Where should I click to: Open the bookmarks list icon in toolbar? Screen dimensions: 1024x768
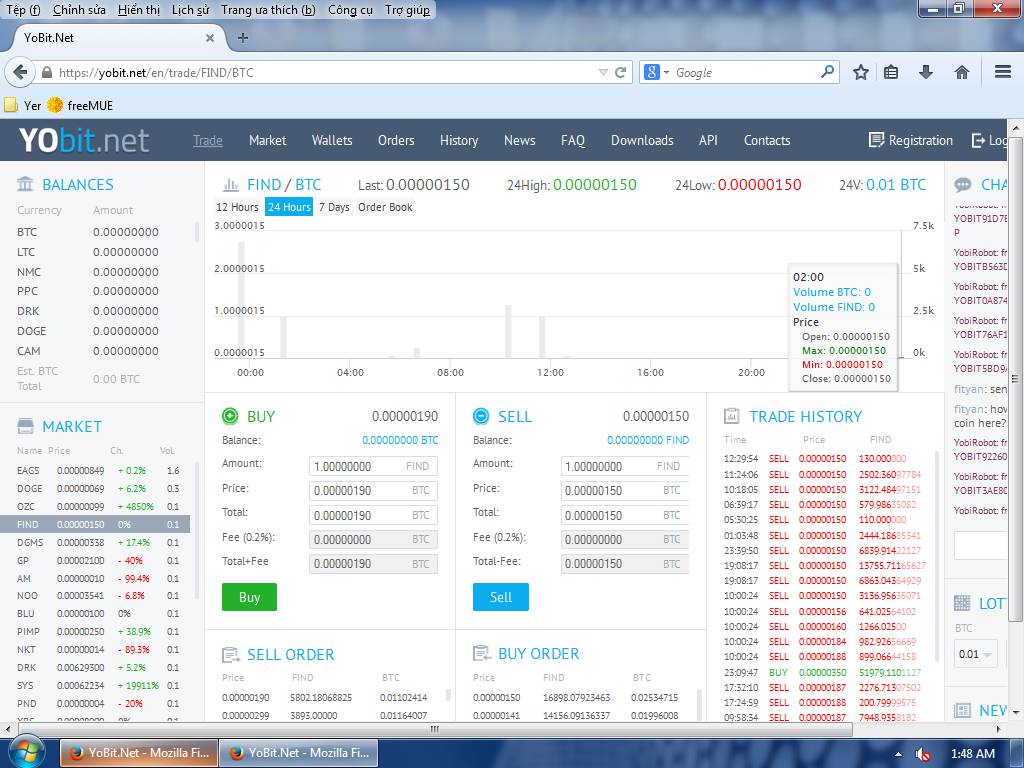tap(891, 72)
